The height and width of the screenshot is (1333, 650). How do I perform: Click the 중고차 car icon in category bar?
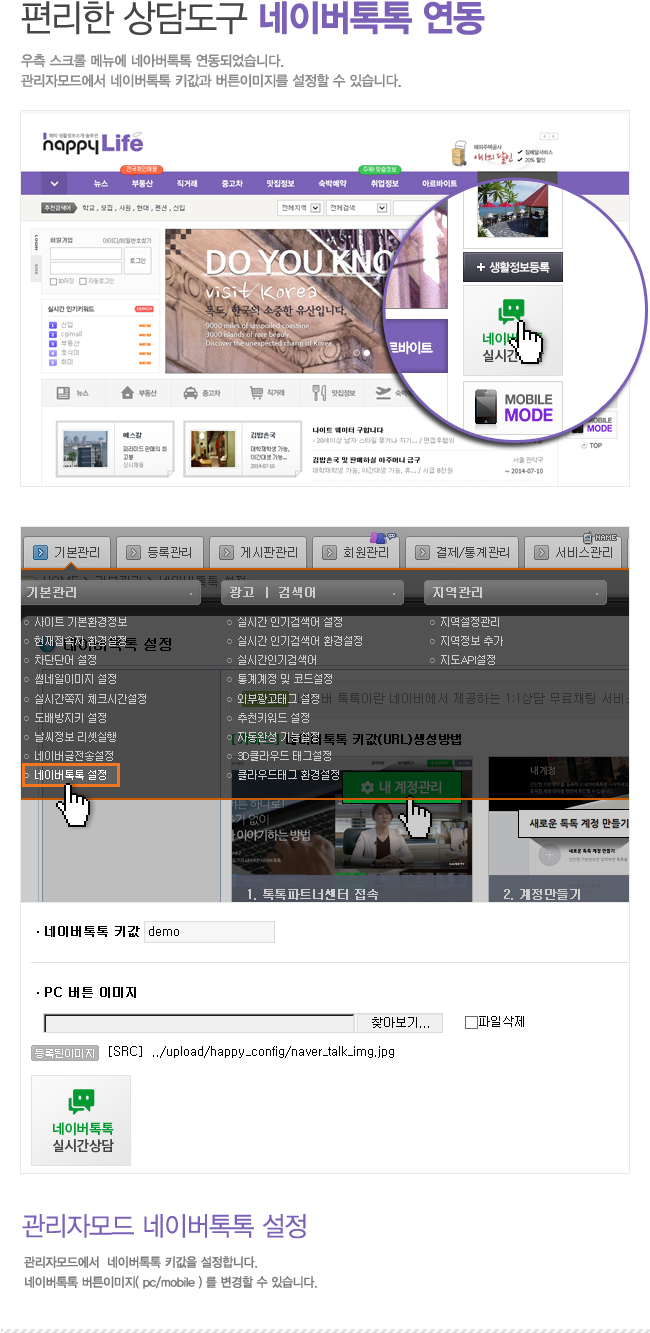click(191, 393)
